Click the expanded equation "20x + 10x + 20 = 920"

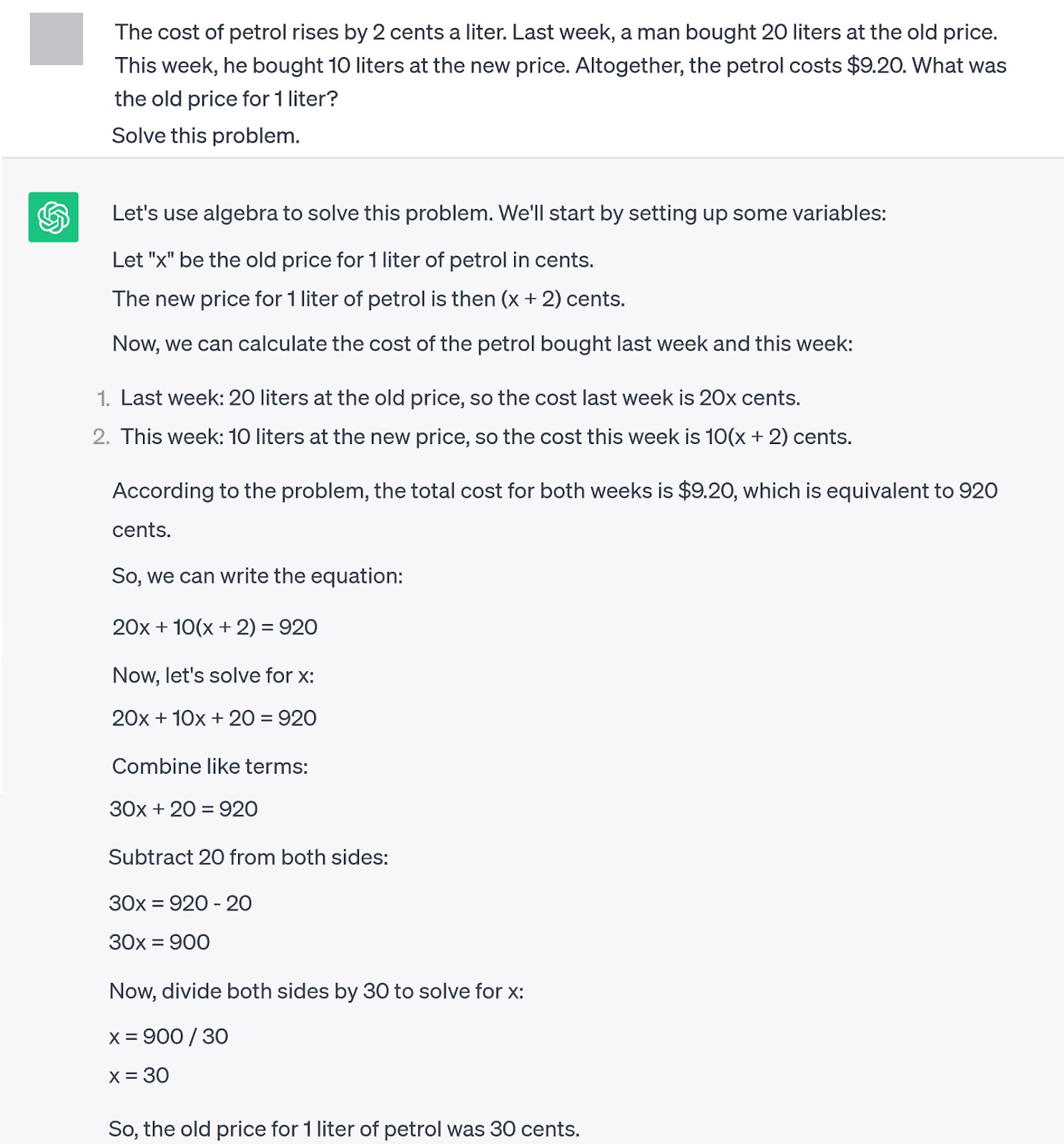click(214, 718)
